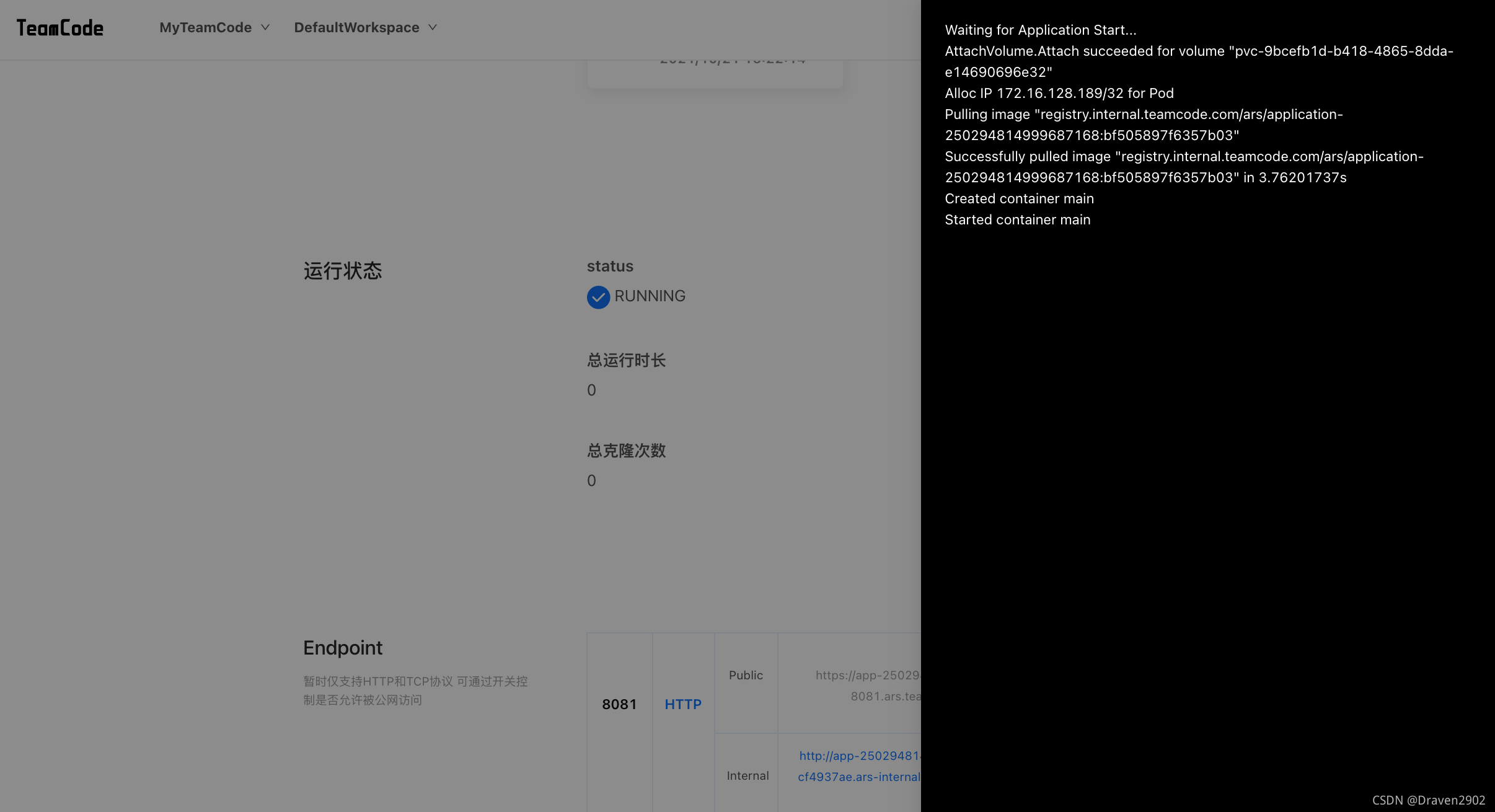Click the TeamCode logo
This screenshot has width=1495, height=812.
[60, 28]
